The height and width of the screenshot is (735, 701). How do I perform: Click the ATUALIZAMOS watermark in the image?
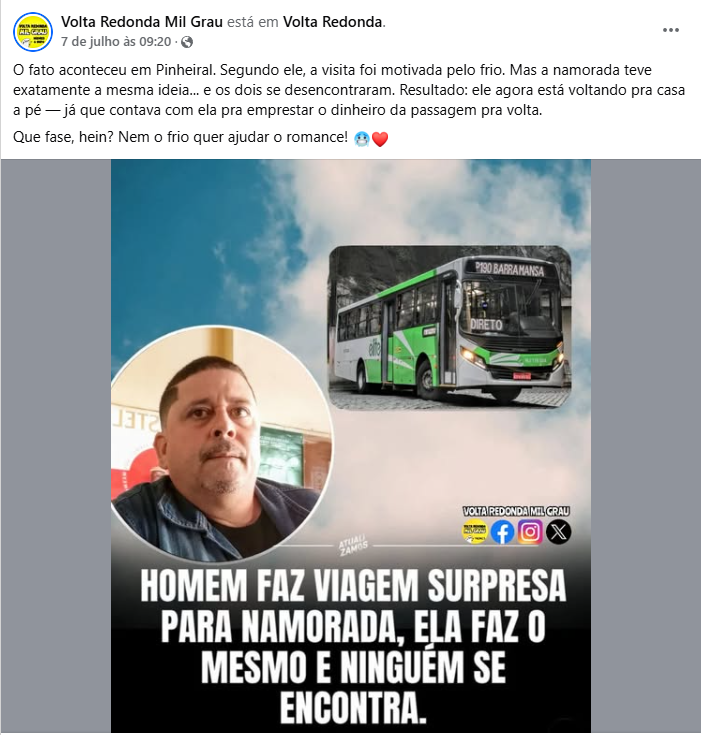(x=353, y=545)
